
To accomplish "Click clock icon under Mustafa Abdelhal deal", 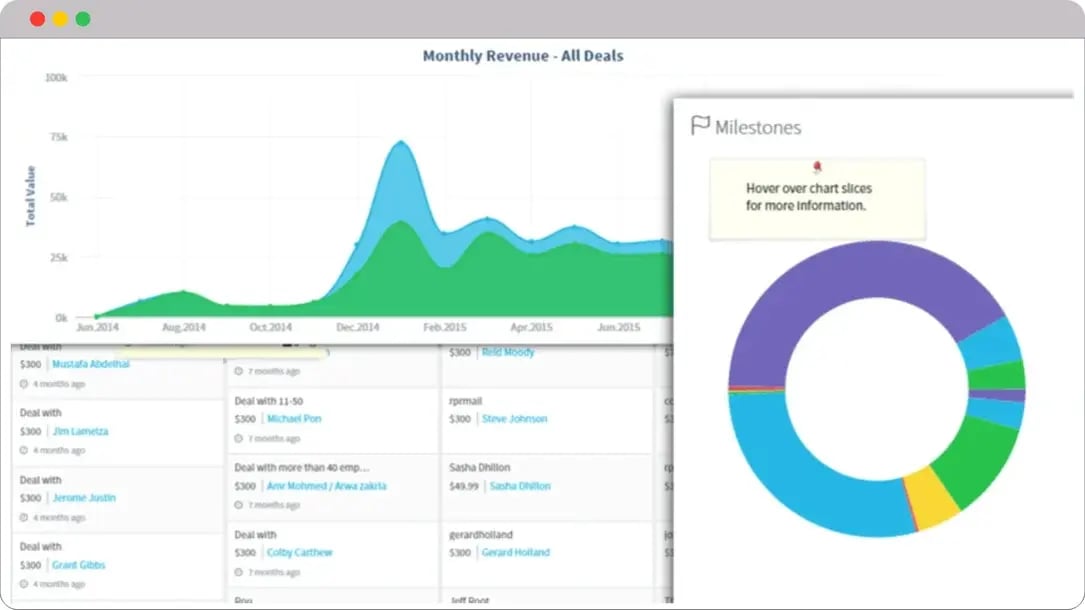I will (24, 384).
